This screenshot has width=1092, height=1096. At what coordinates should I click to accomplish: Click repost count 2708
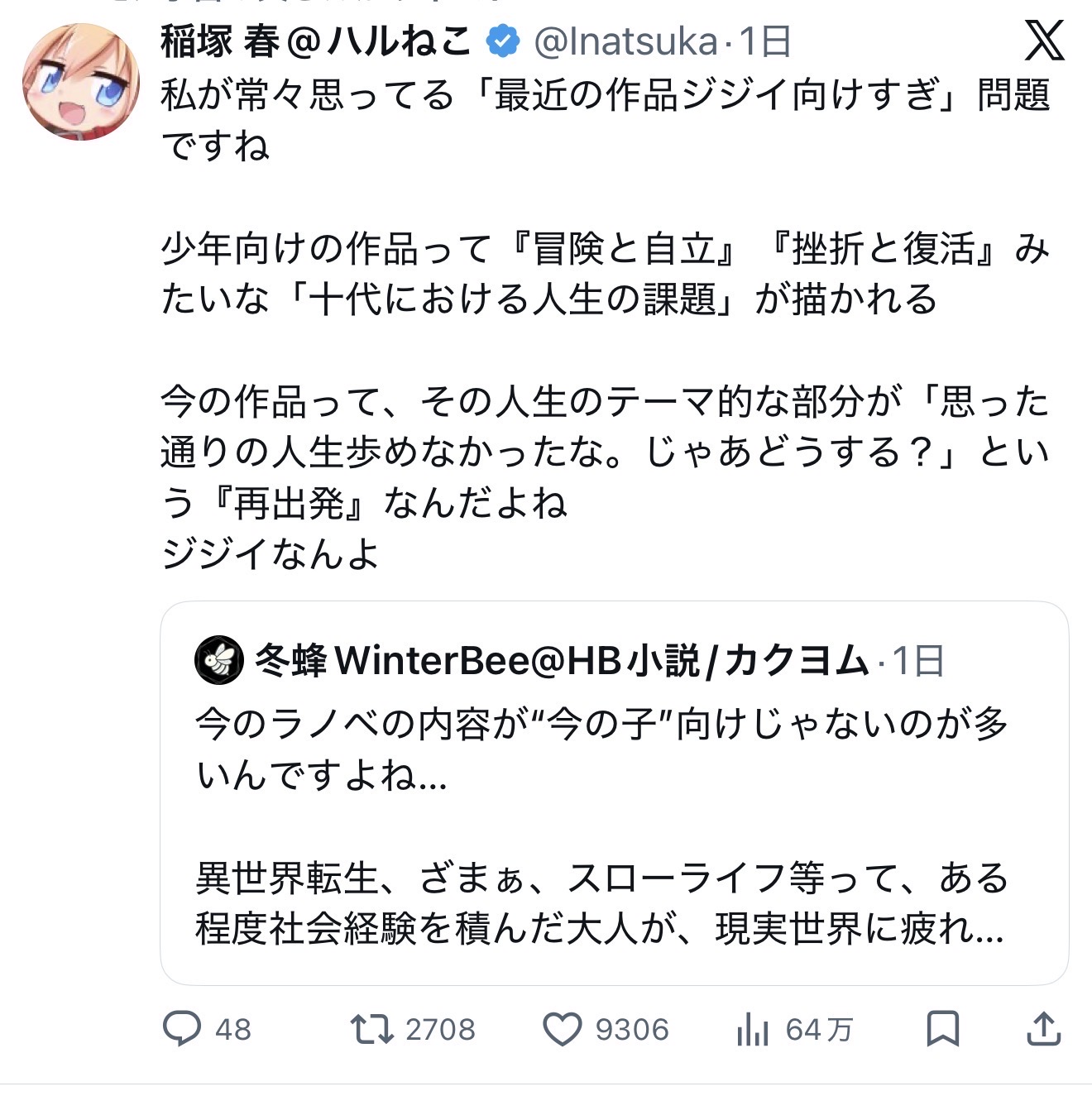(440, 1030)
